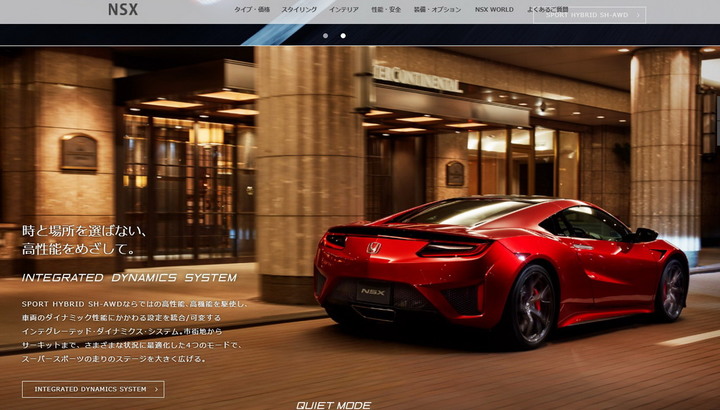
Task: Open the スタイリング menu item
Action: [299, 10]
